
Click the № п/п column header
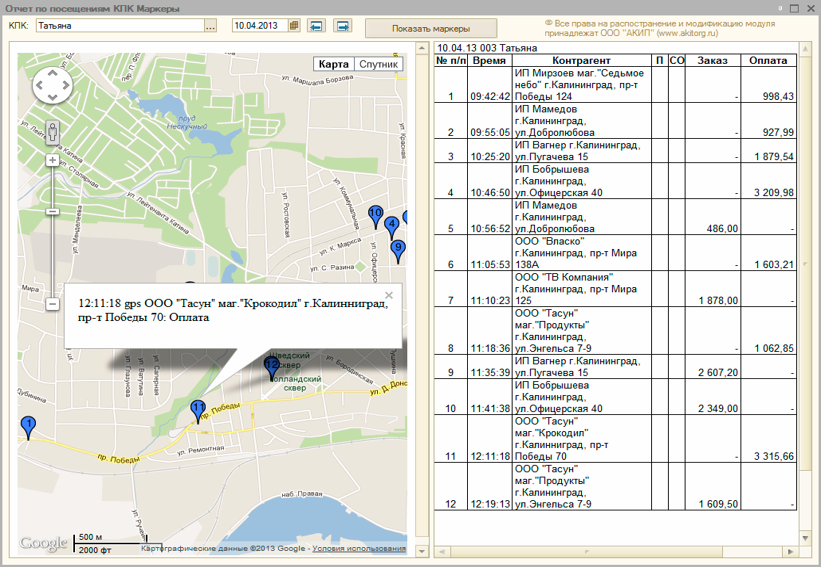pos(451,61)
